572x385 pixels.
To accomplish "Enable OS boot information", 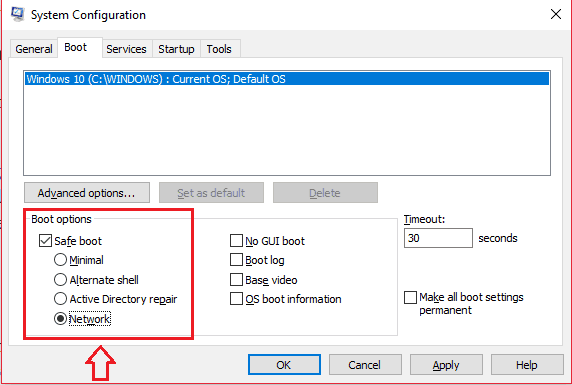I will (x=236, y=299).
